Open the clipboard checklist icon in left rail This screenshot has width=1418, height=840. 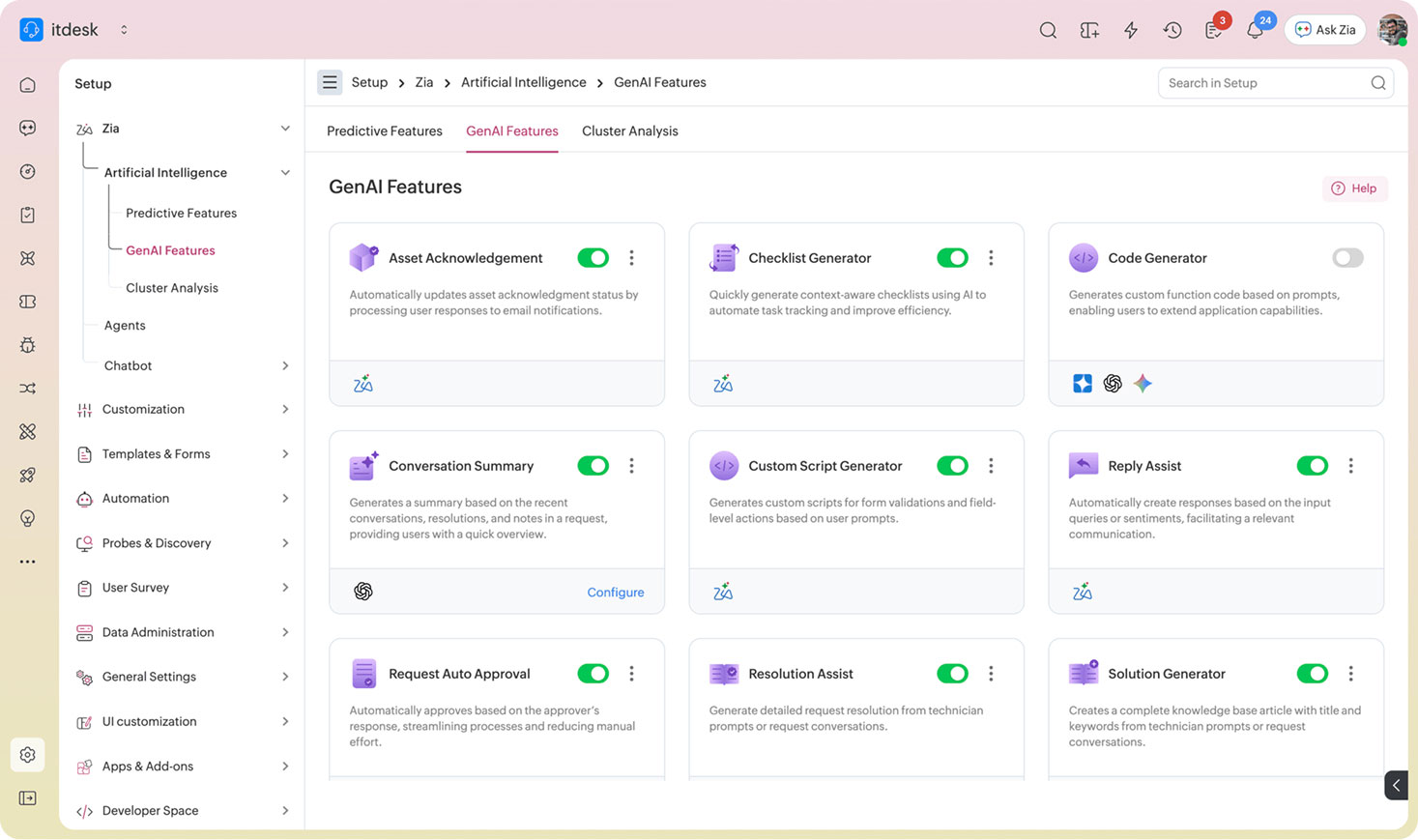click(27, 215)
